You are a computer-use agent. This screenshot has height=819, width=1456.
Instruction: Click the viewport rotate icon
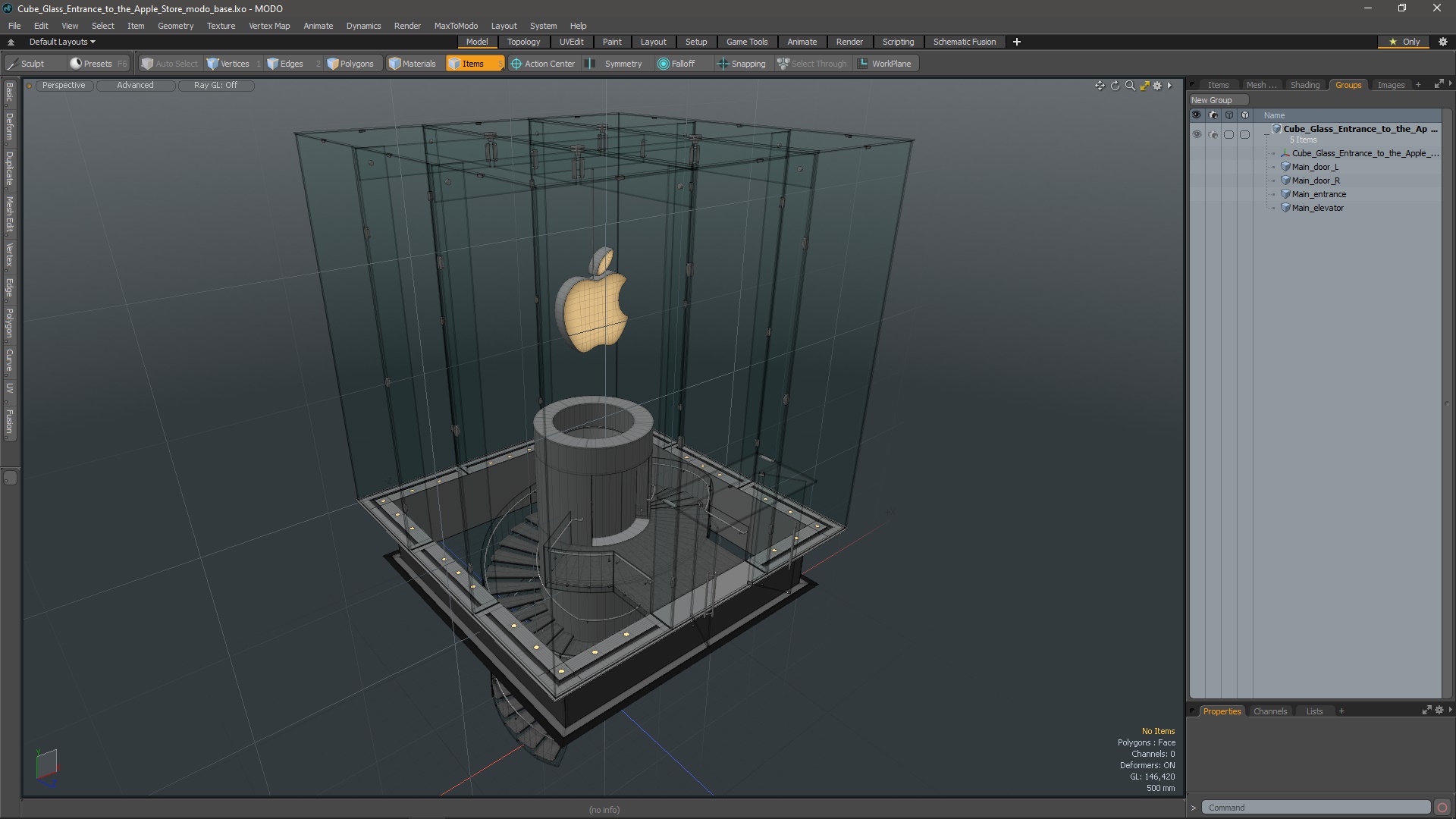click(1115, 86)
